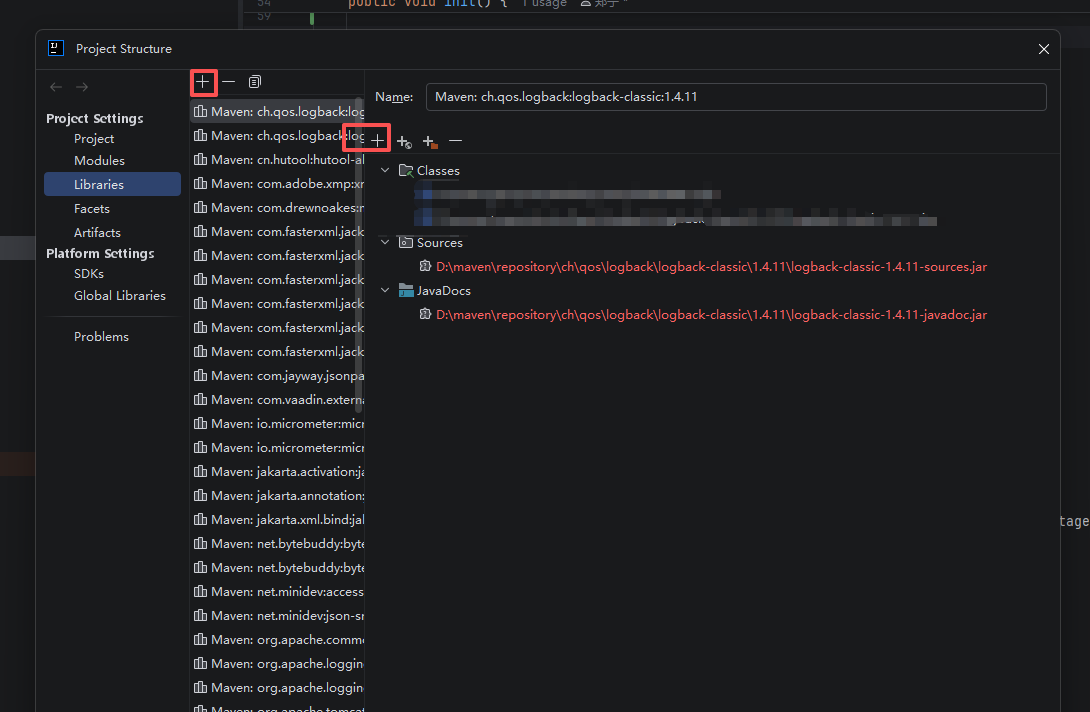Copy the selected library

pos(255,82)
